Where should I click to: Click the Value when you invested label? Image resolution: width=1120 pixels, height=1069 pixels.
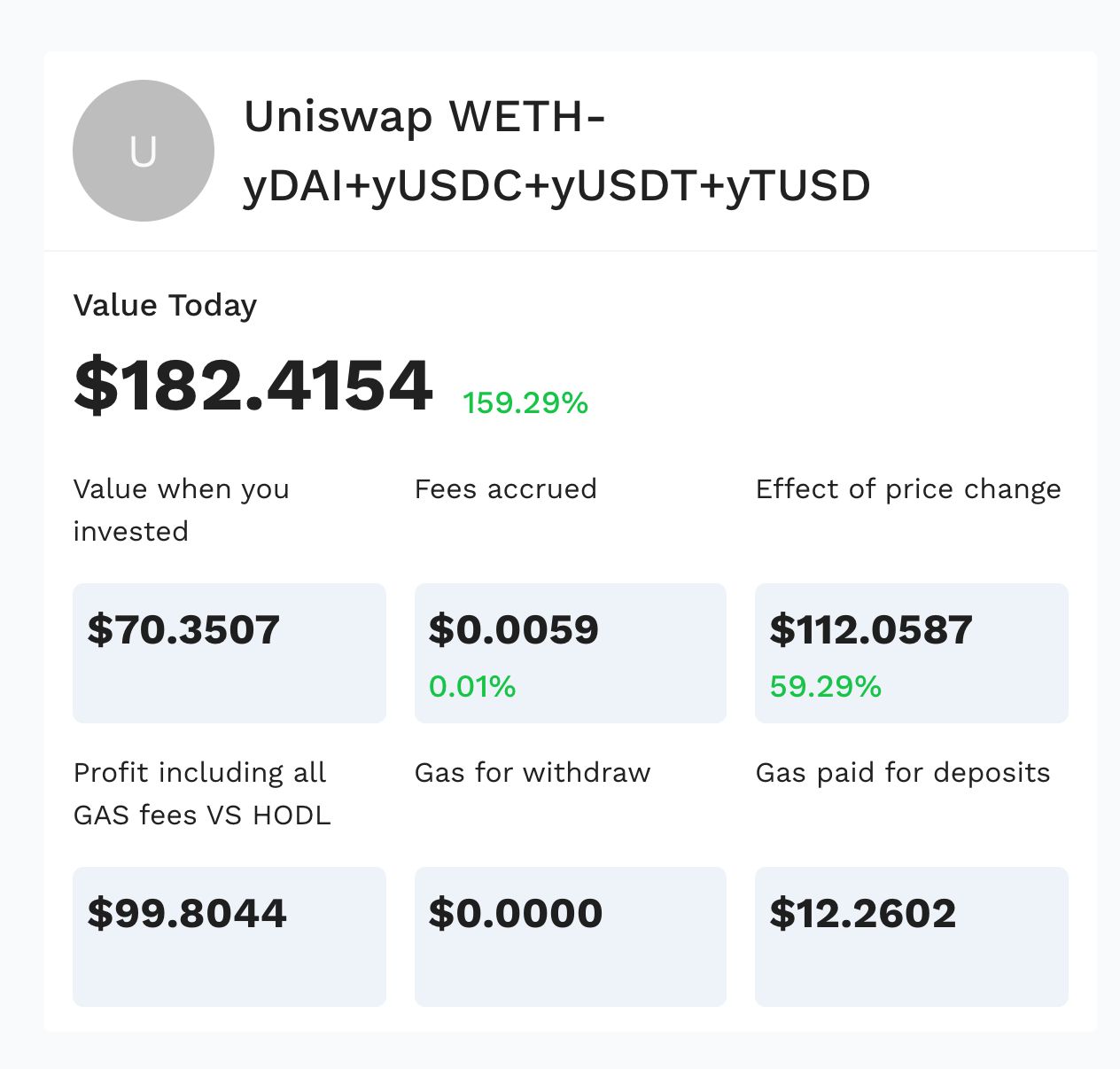(x=181, y=510)
